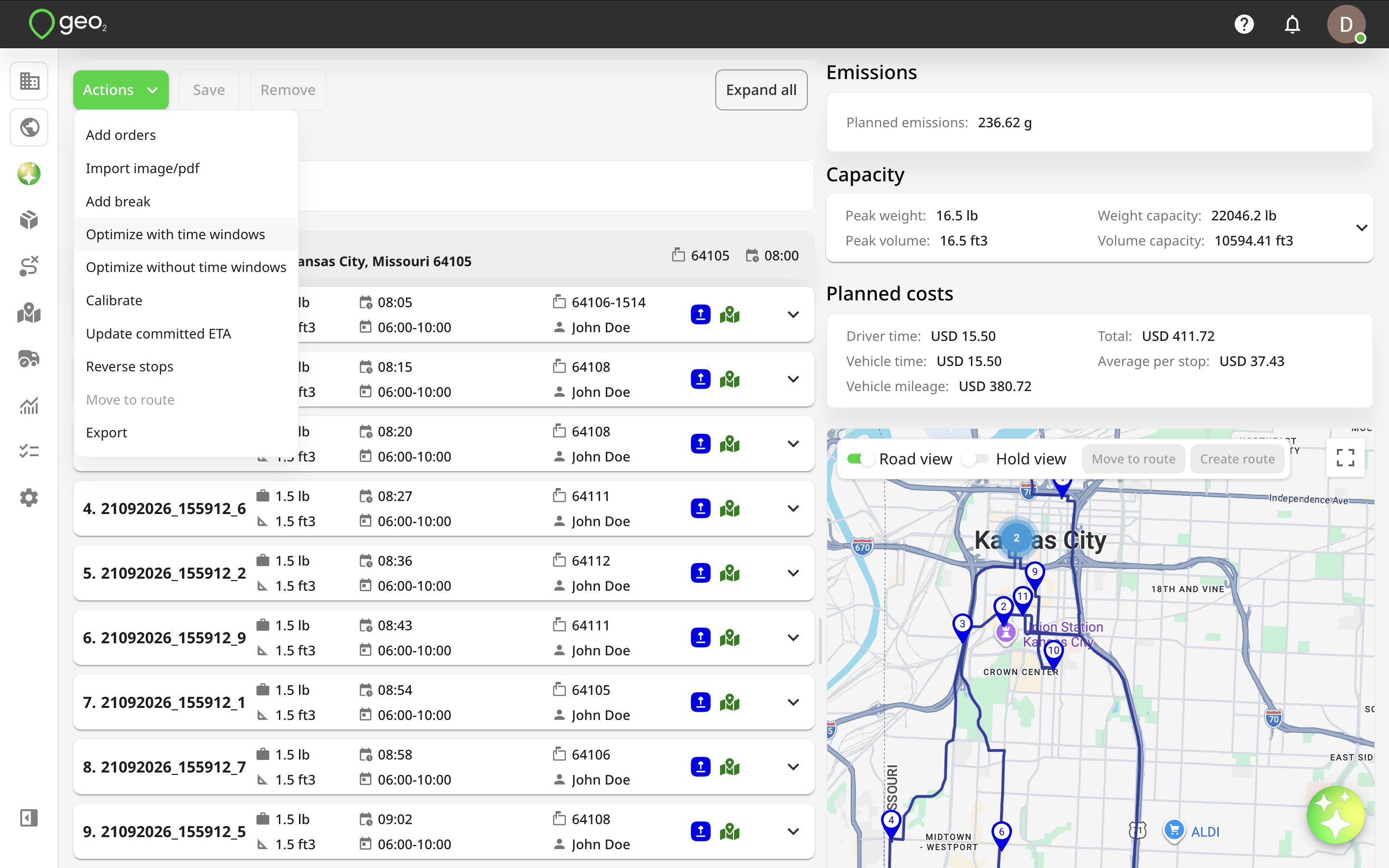Choose Calibrate in Actions menu
Image resolution: width=1389 pixels, height=868 pixels.
[186, 300]
